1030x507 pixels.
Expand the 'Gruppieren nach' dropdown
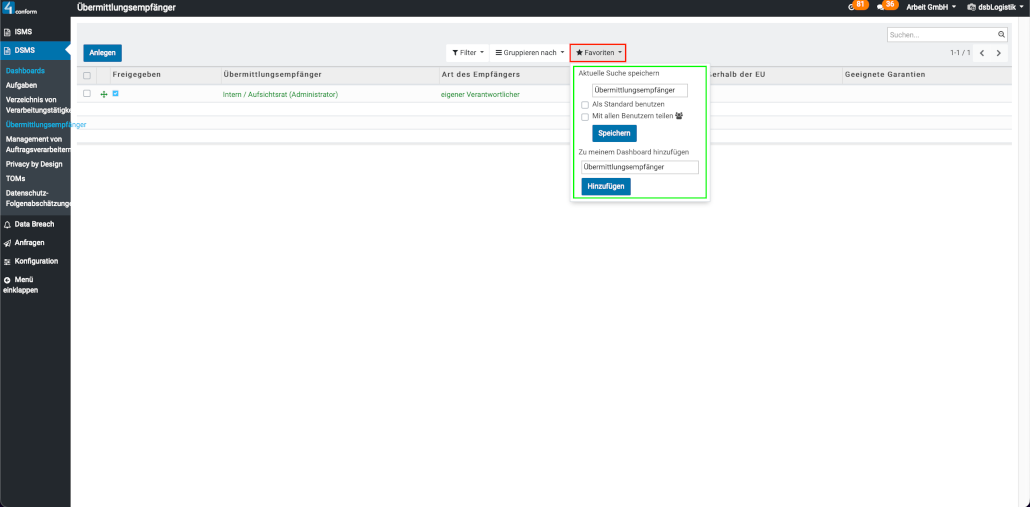(x=530, y=52)
